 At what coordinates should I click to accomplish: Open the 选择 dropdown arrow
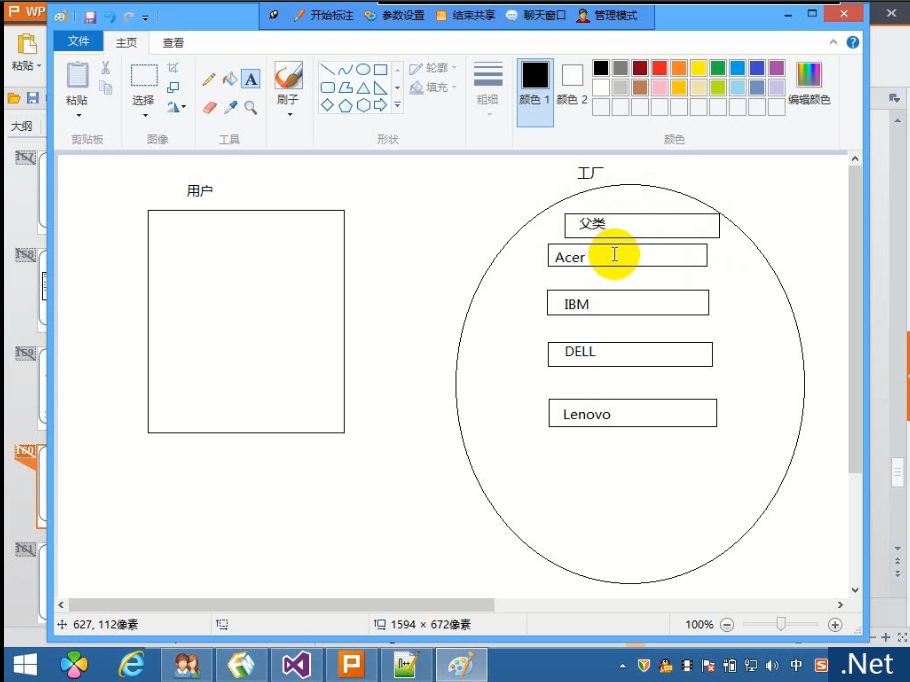tap(145, 114)
